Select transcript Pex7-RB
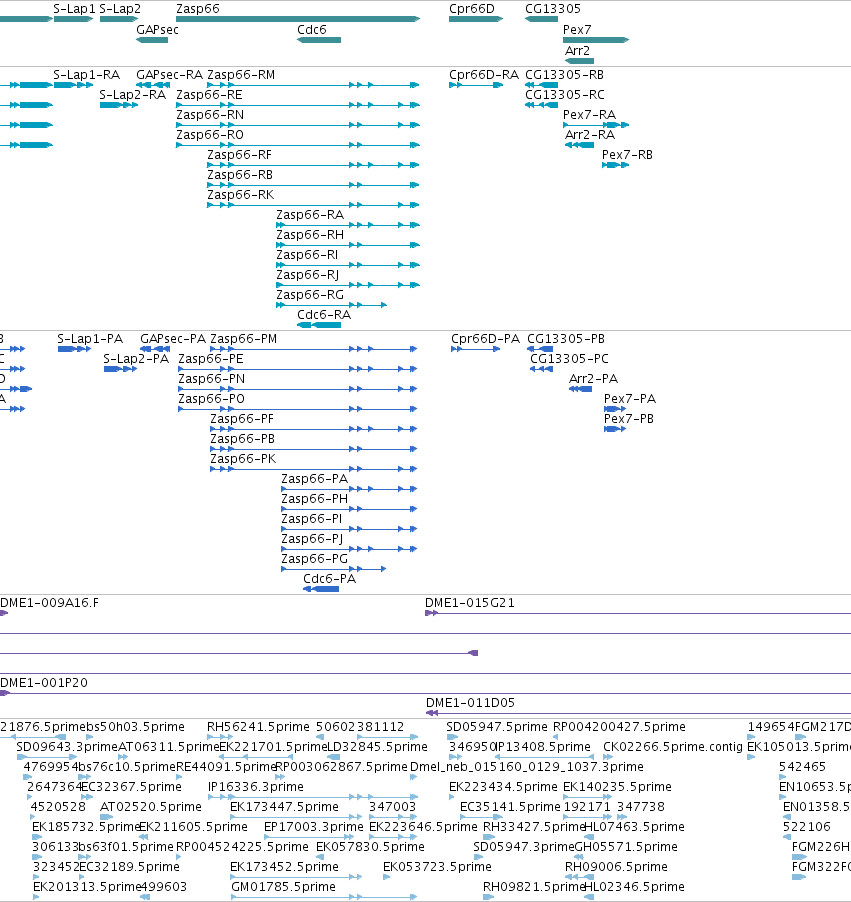The height and width of the screenshot is (902, 851). coord(627,155)
